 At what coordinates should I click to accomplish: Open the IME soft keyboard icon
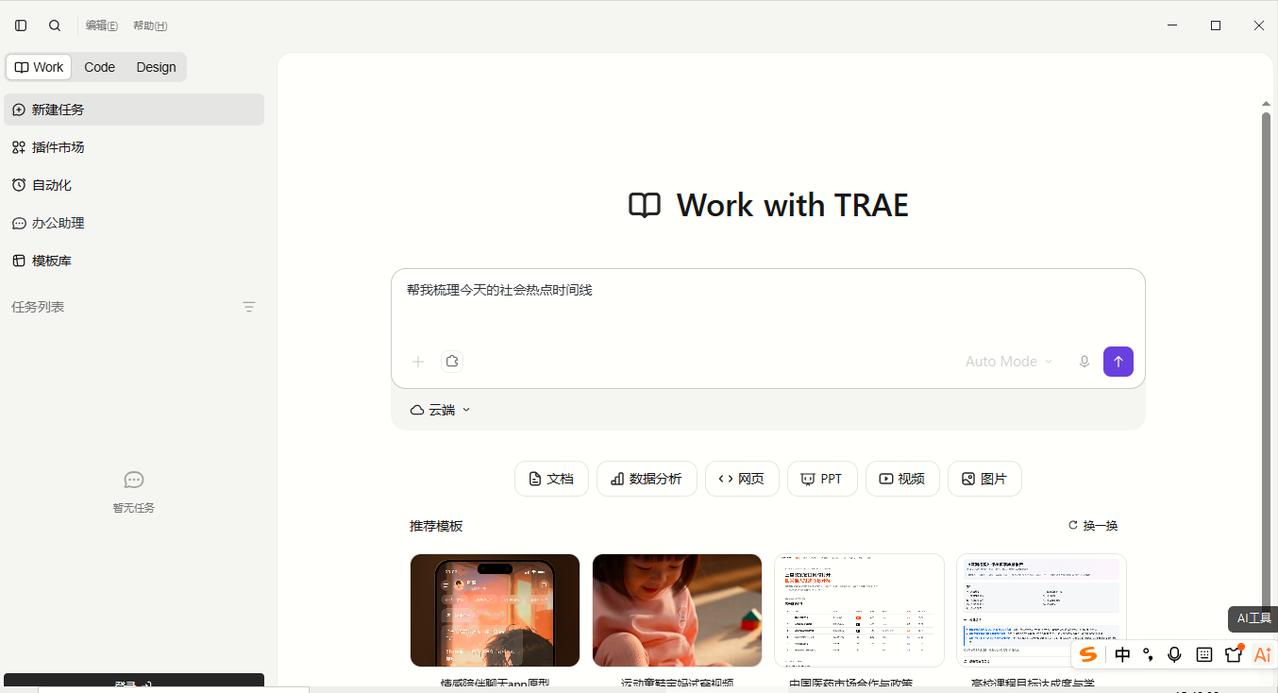1204,655
